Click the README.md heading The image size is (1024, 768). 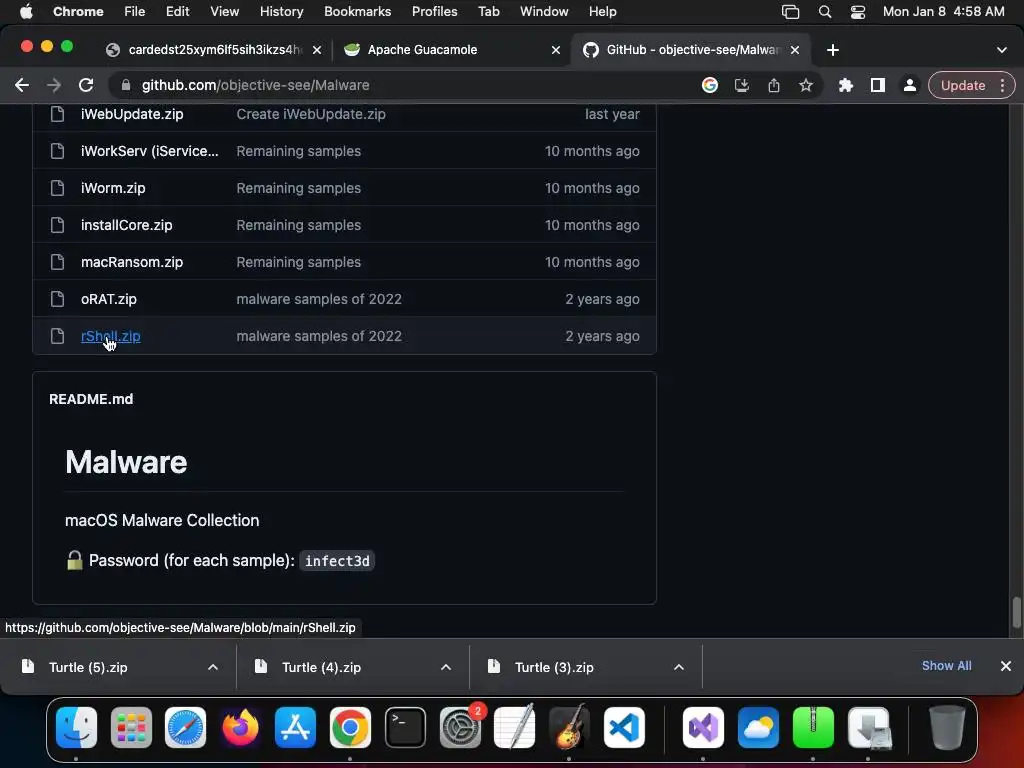tap(91, 399)
